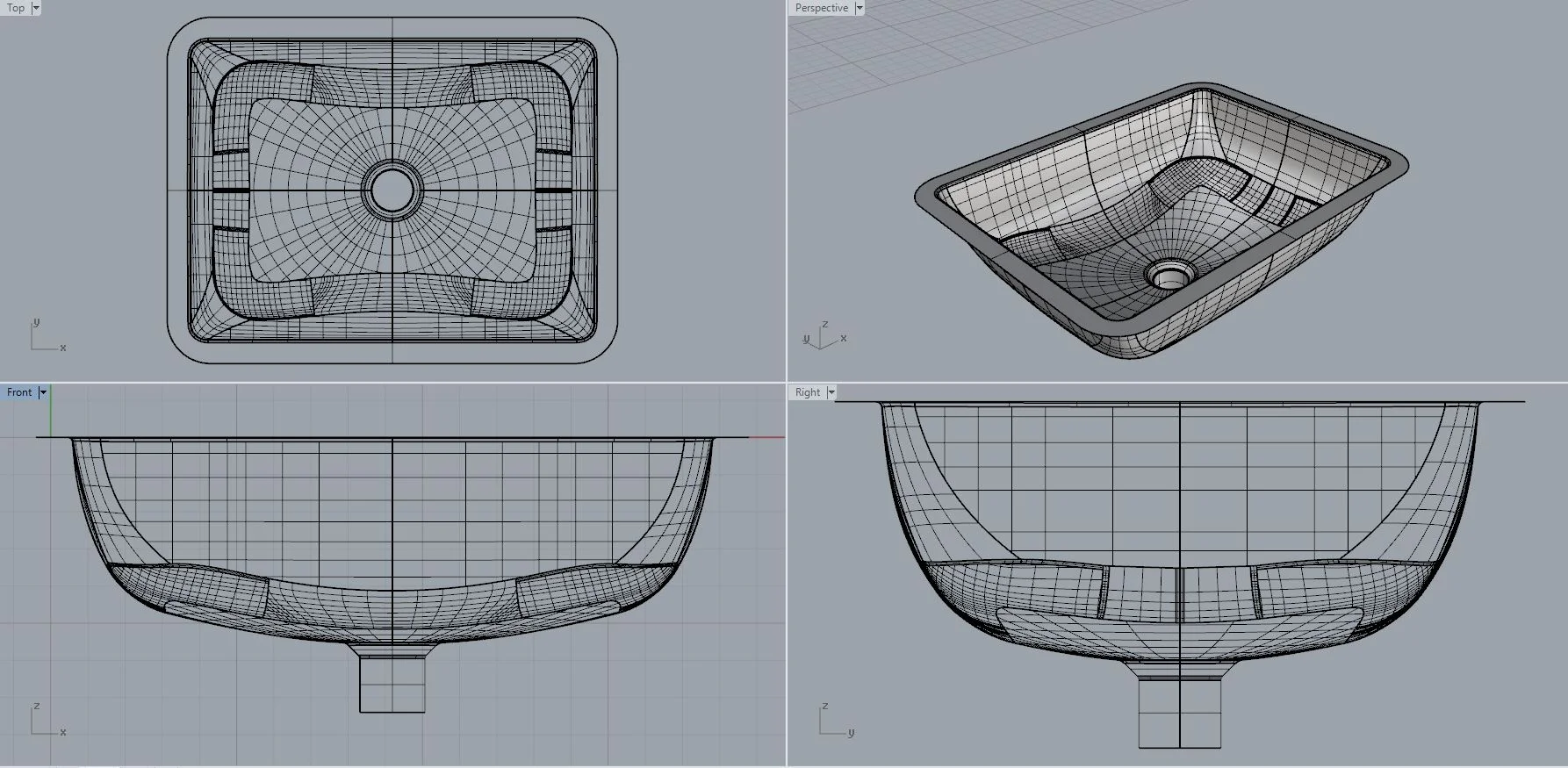Open the Front viewport dropdown arrow
This screenshot has height=768, width=1568.
[x=42, y=392]
